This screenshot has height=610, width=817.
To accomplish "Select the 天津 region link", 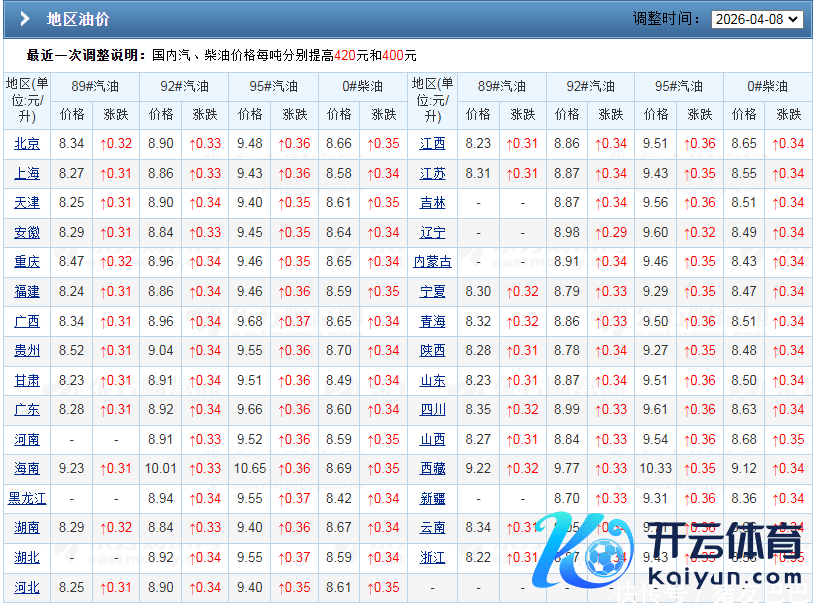I will click(x=27, y=203).
